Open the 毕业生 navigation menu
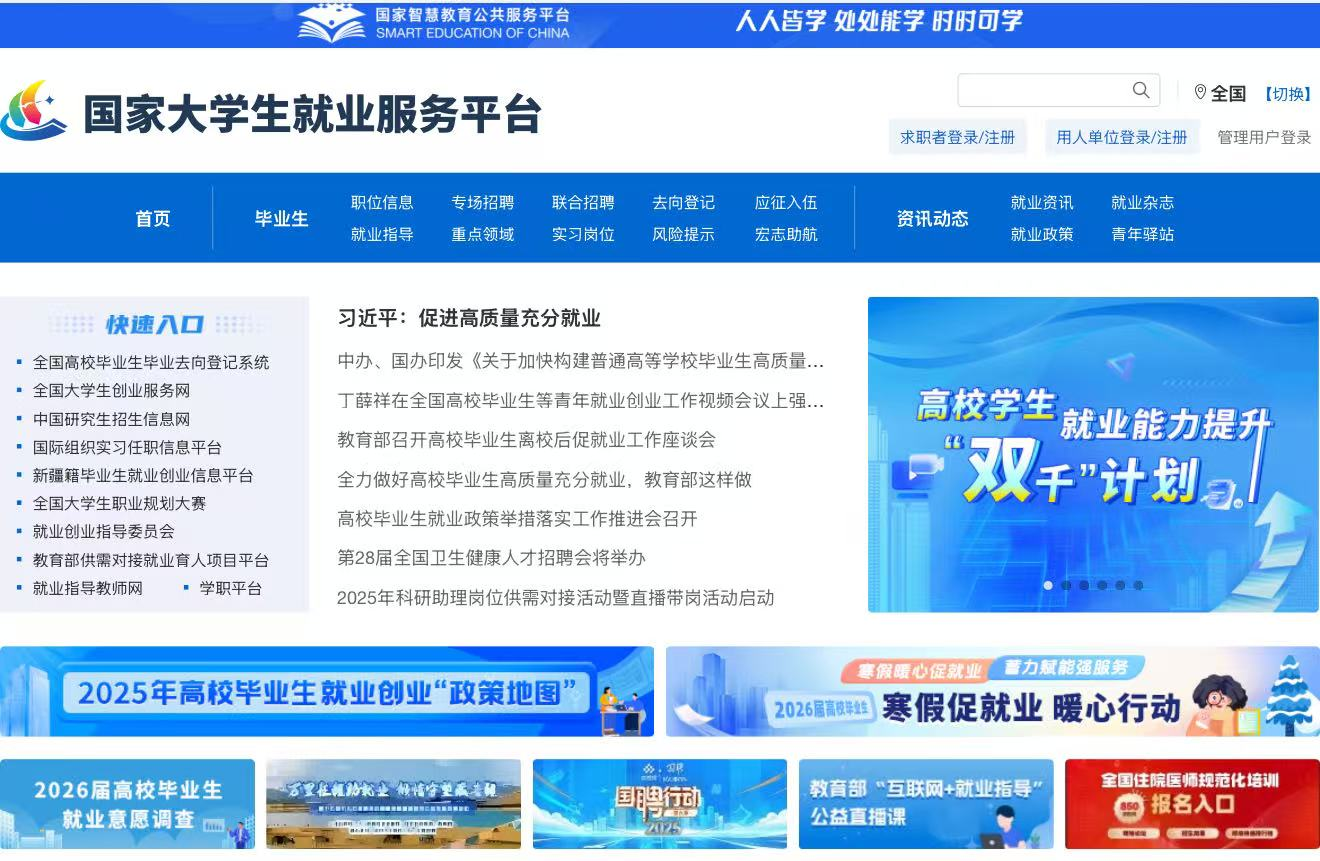This screenshot has height=861, width=1320. tap(281, 218)
